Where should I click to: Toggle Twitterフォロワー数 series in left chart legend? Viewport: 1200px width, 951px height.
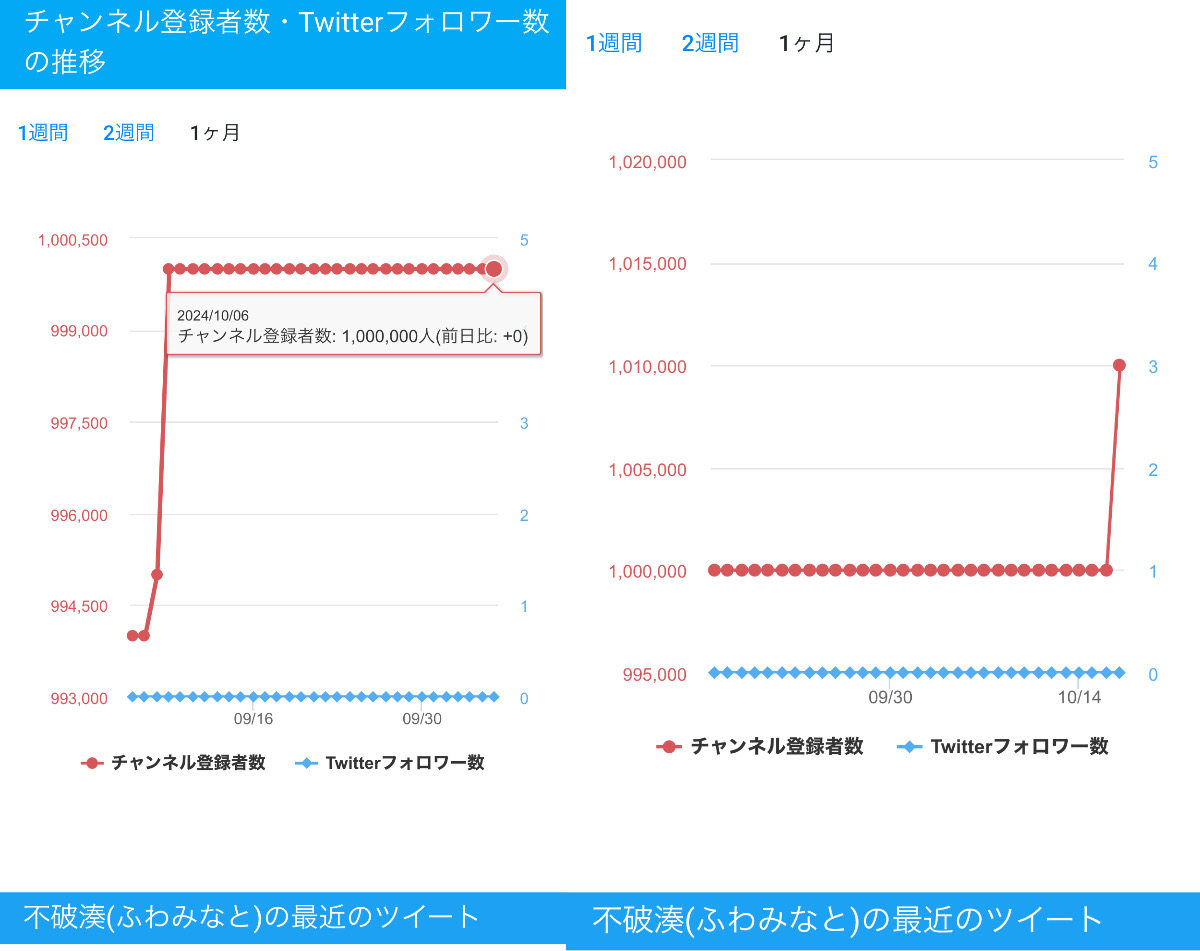390,763
